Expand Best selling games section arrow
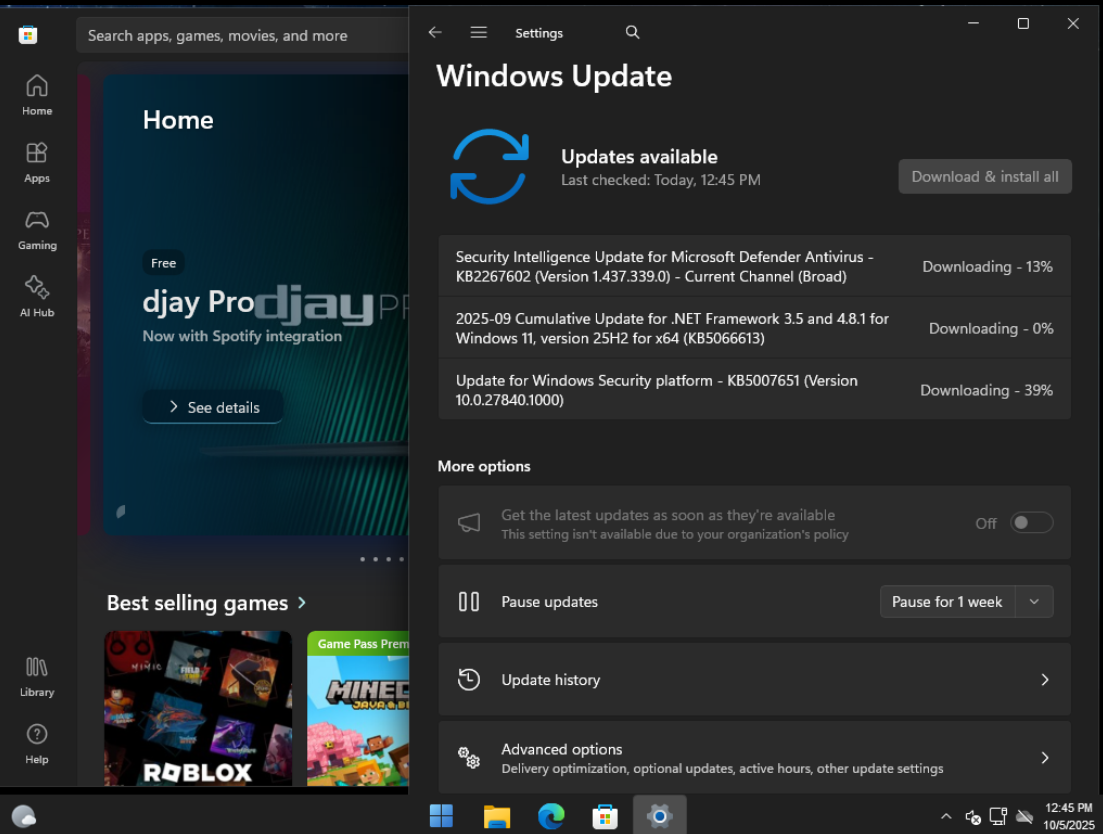The image size is (1103, 834). [x=302, y=603]
